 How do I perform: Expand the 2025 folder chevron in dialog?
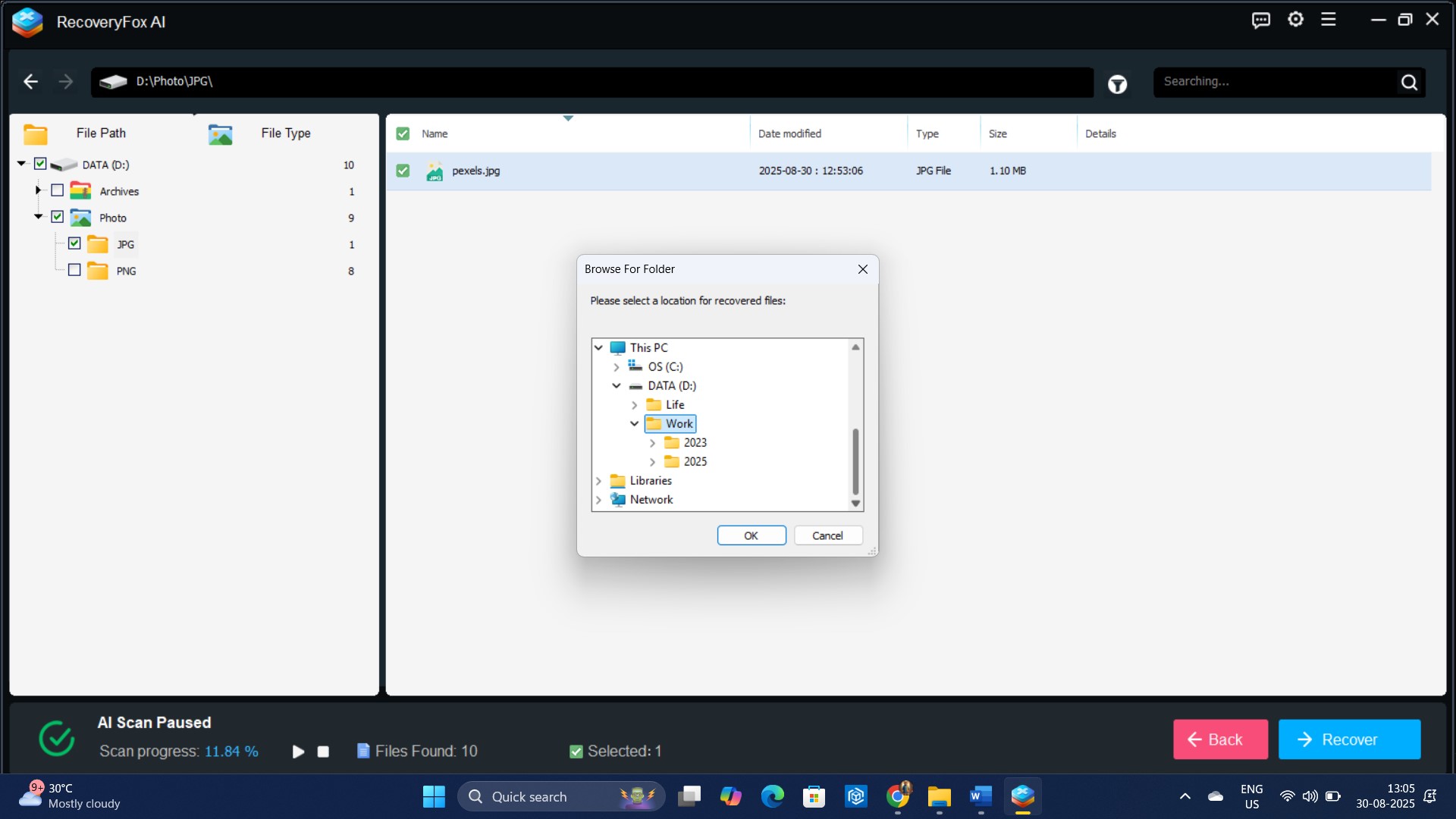point(653,462)
